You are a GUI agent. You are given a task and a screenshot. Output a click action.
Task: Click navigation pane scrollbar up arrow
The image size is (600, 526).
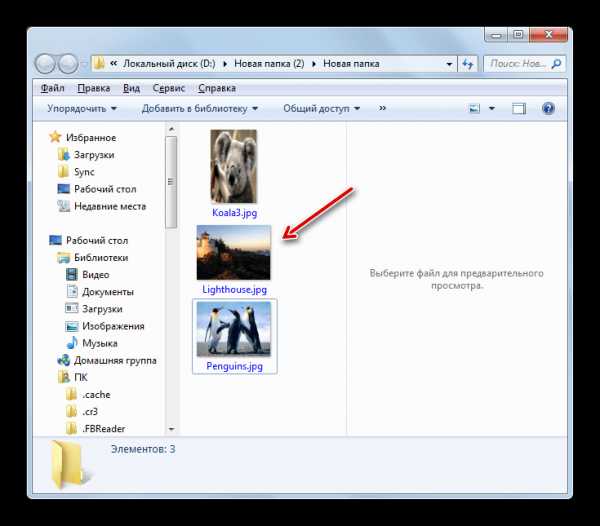[x=171, y=129]
